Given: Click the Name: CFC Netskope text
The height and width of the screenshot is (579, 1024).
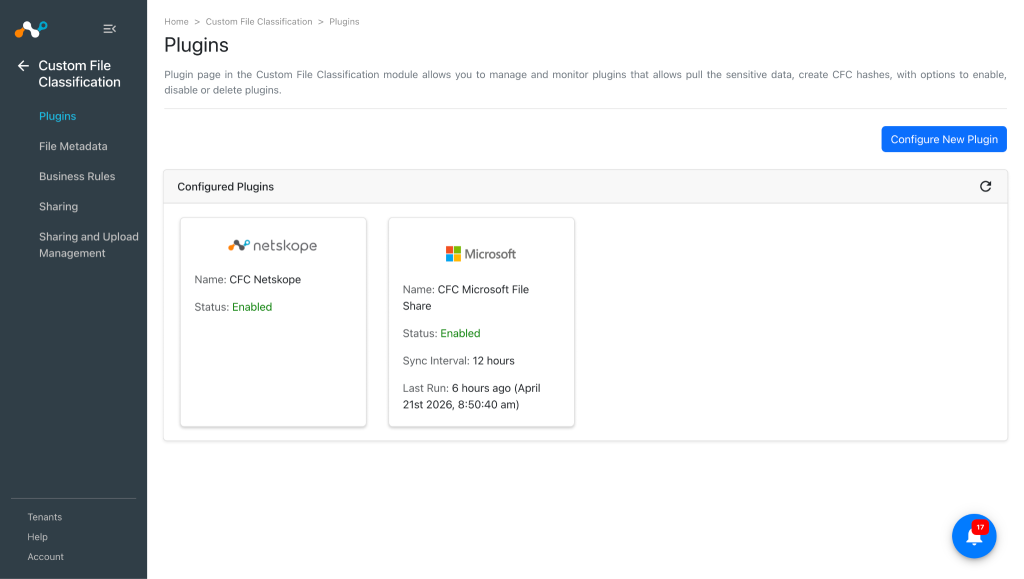Looking at the screenshot, I should (x=248, y=279).
